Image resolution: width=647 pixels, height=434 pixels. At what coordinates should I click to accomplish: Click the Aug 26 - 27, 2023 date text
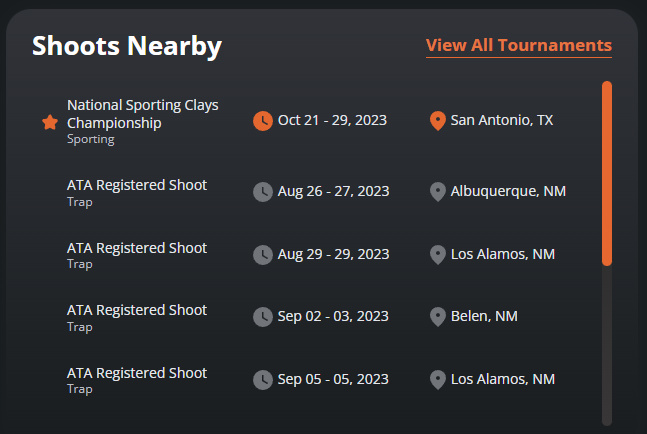click(333, 191)
